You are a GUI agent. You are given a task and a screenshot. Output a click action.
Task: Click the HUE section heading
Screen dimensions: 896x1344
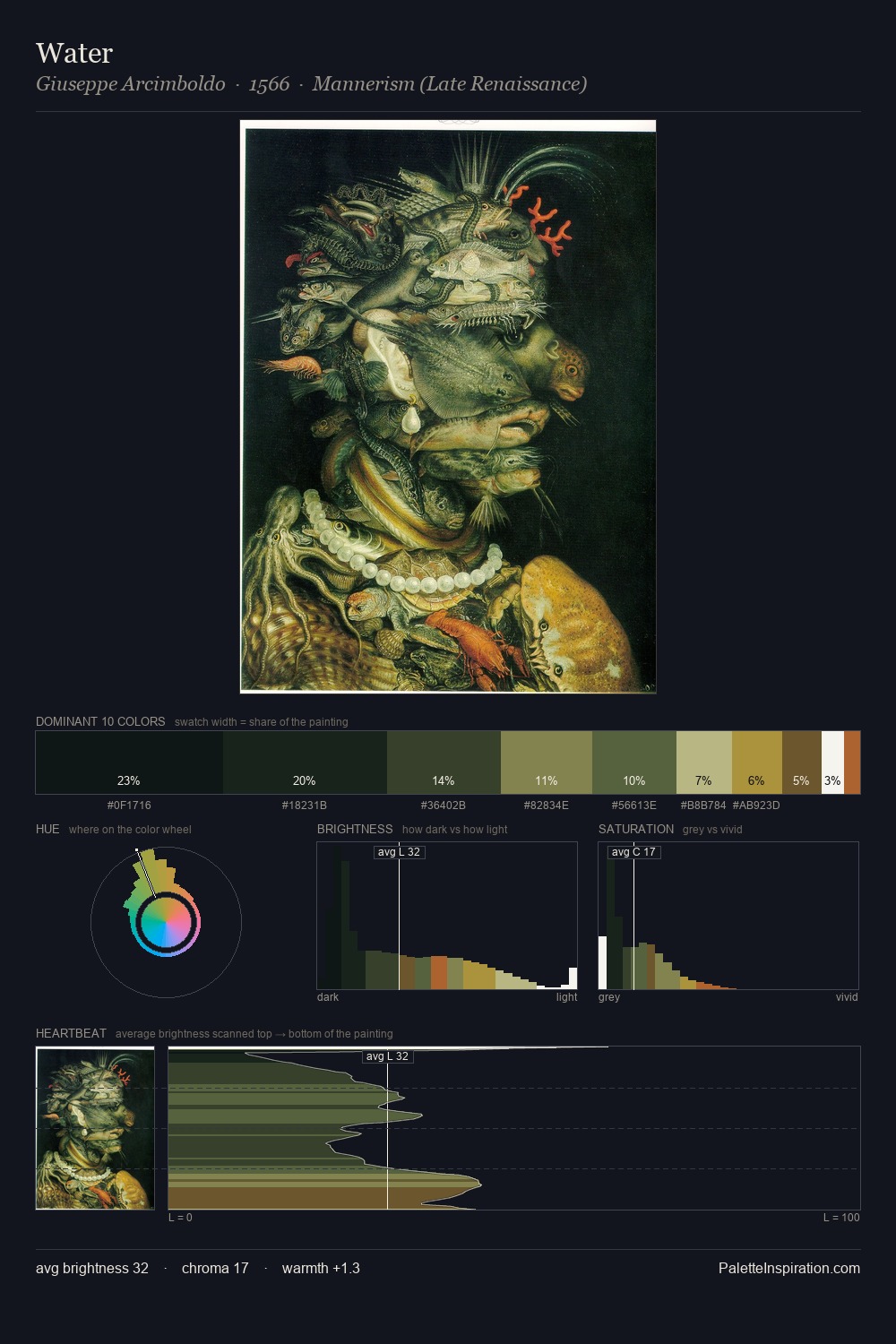click(x=47, y=829)
